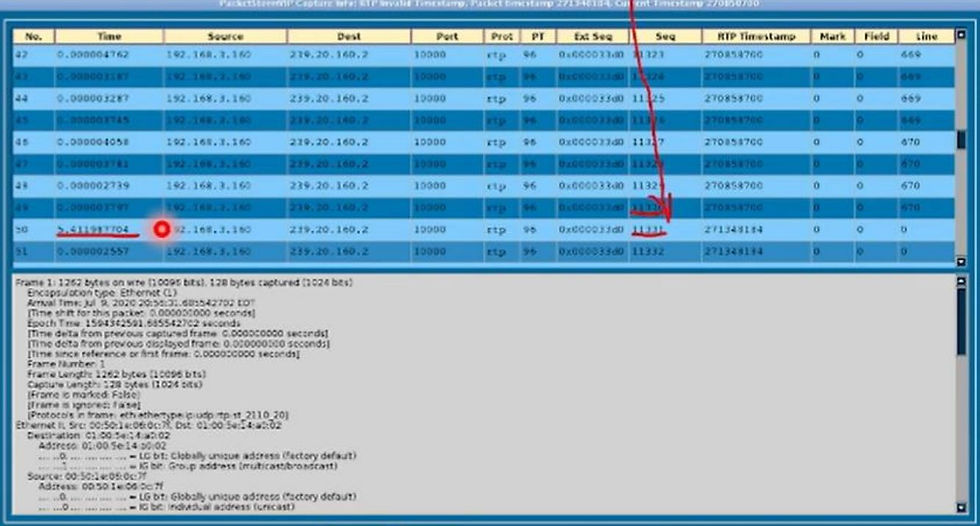
Task: Click Ext Seq value in packet 46 row
Action: (591, 142)
